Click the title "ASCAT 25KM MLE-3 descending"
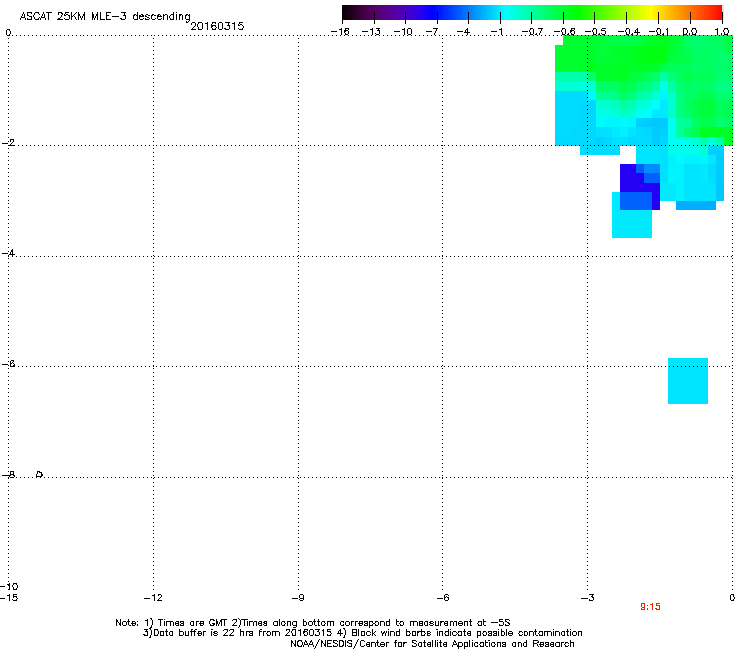Viewport: 740px width, 650px height. click(x=105, y=16)
